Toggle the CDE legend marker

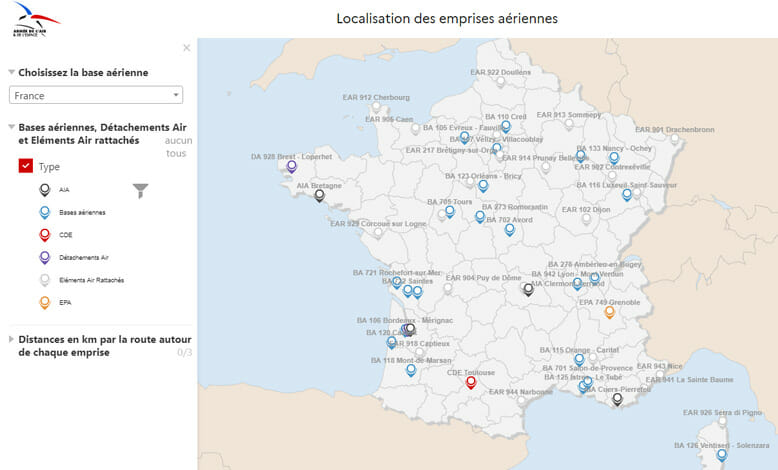click(x=45, y=235)
